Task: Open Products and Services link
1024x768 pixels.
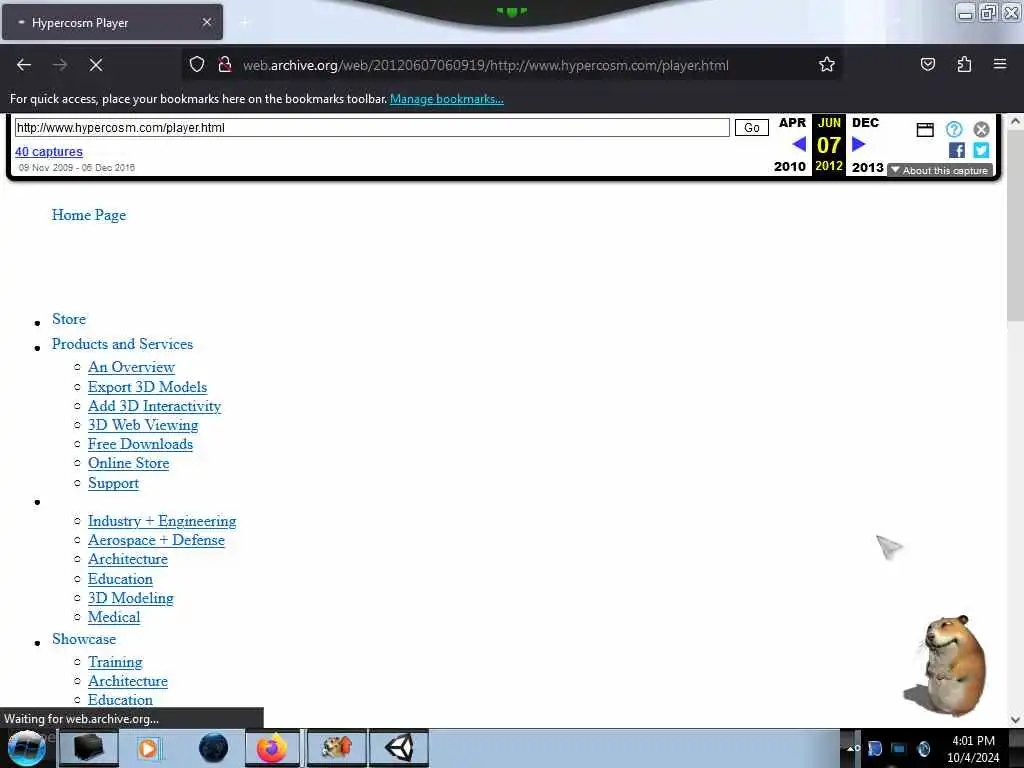Action: pos(123,344)
